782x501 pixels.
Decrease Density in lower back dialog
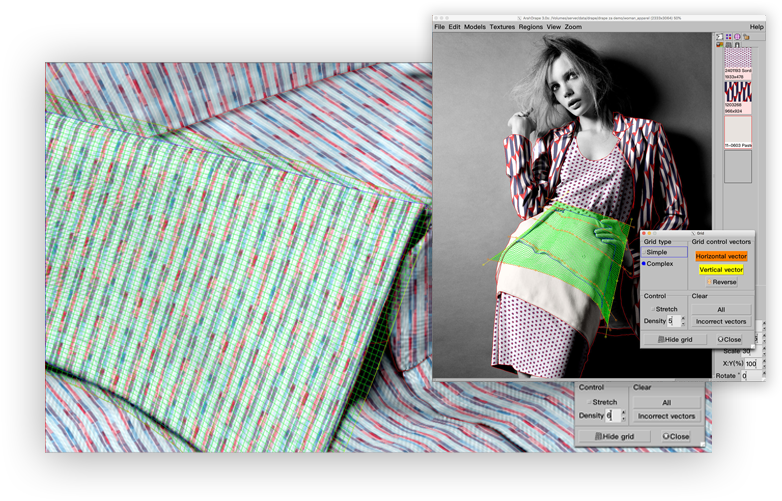623,419
